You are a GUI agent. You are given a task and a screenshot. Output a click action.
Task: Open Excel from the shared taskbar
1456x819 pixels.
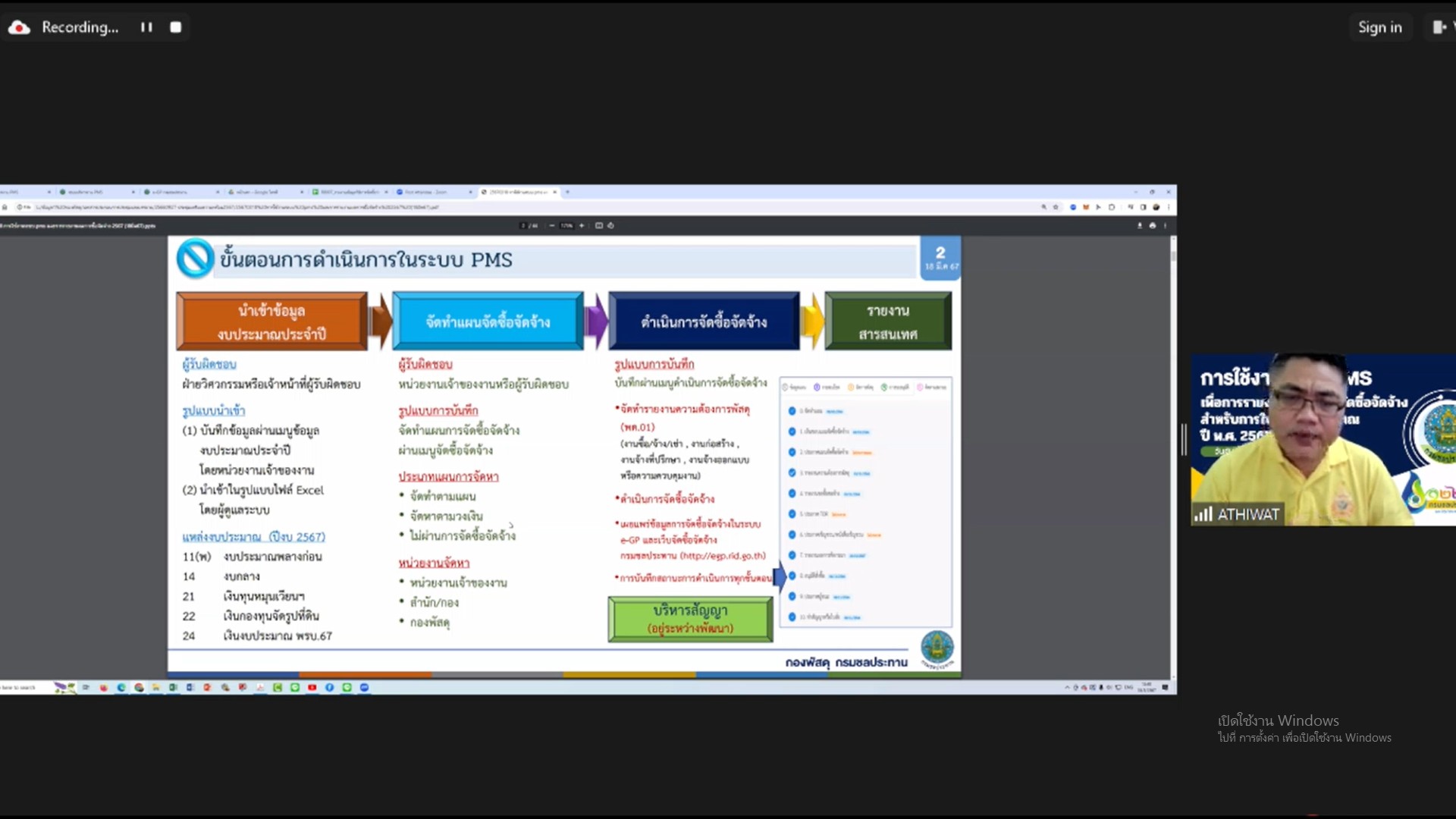(173, 687)
